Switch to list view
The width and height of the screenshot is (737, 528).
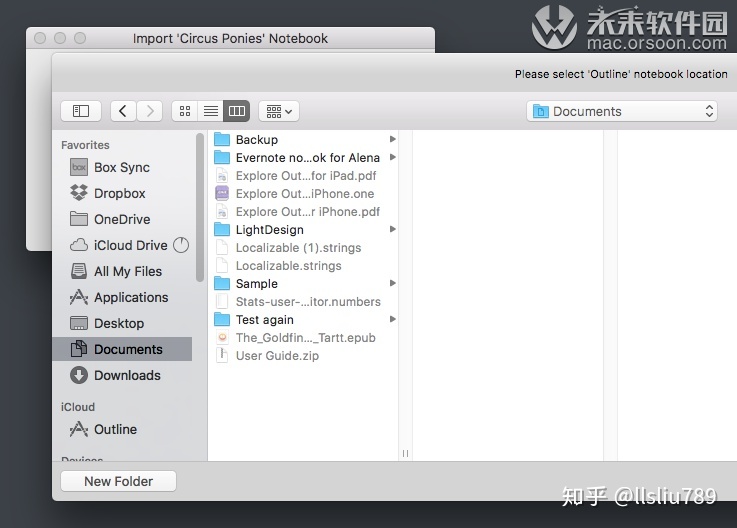[211, 111]
